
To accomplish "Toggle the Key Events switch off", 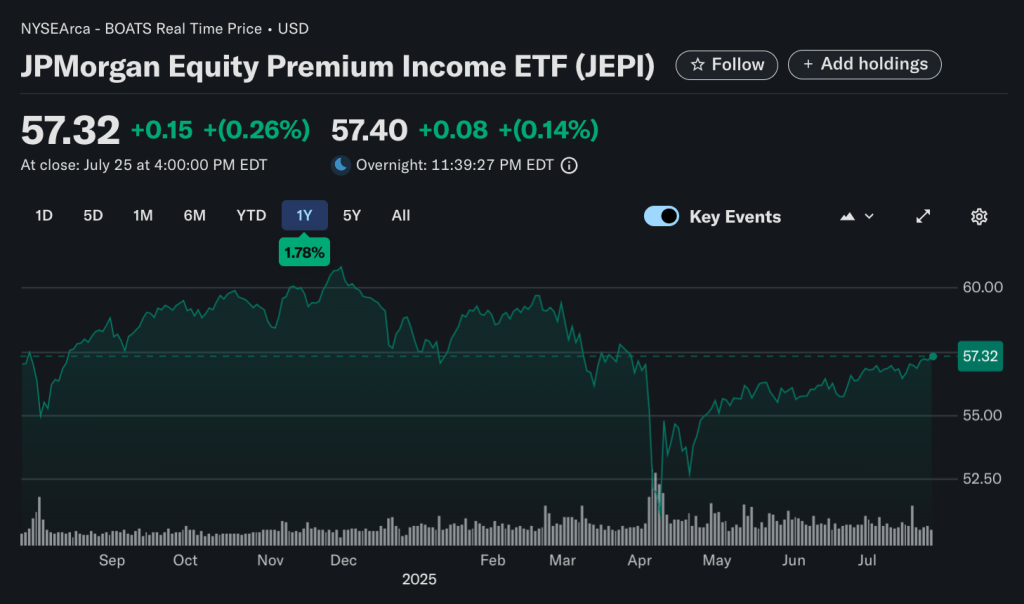I will point(661,216).
